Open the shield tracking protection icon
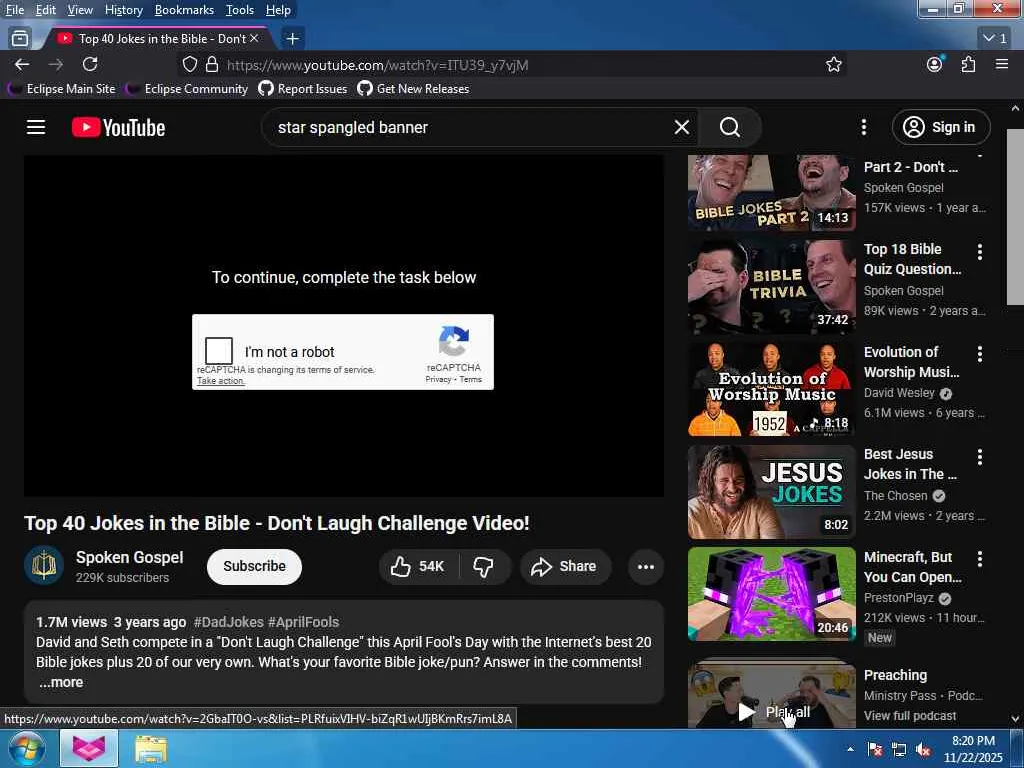The width and height of the screenshot is (1024, 768). 189,65
